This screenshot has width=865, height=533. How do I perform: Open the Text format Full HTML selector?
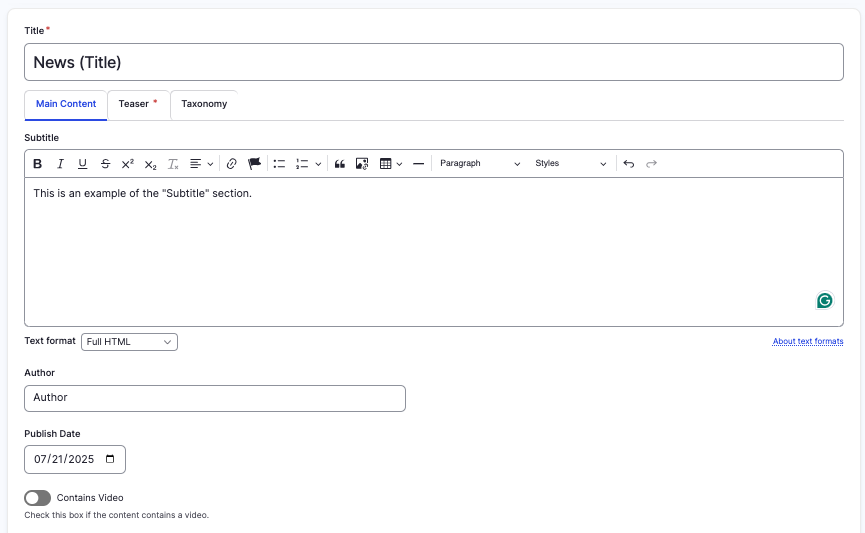point(129,342)
